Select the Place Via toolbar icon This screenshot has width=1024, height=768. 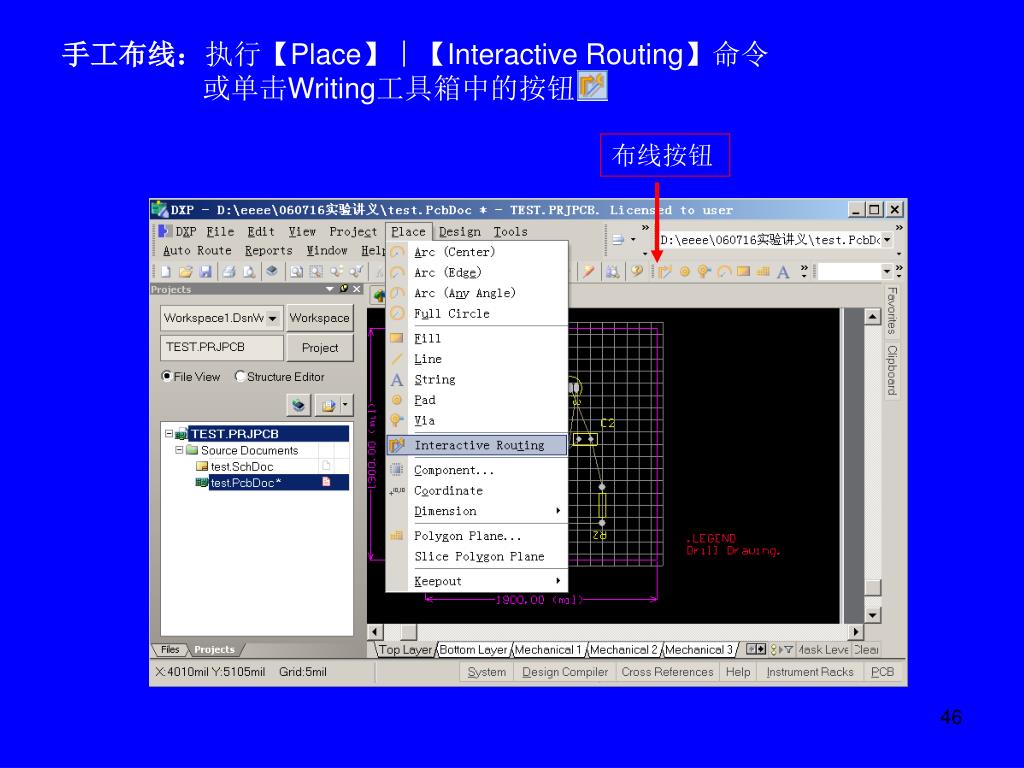(703, 272)
